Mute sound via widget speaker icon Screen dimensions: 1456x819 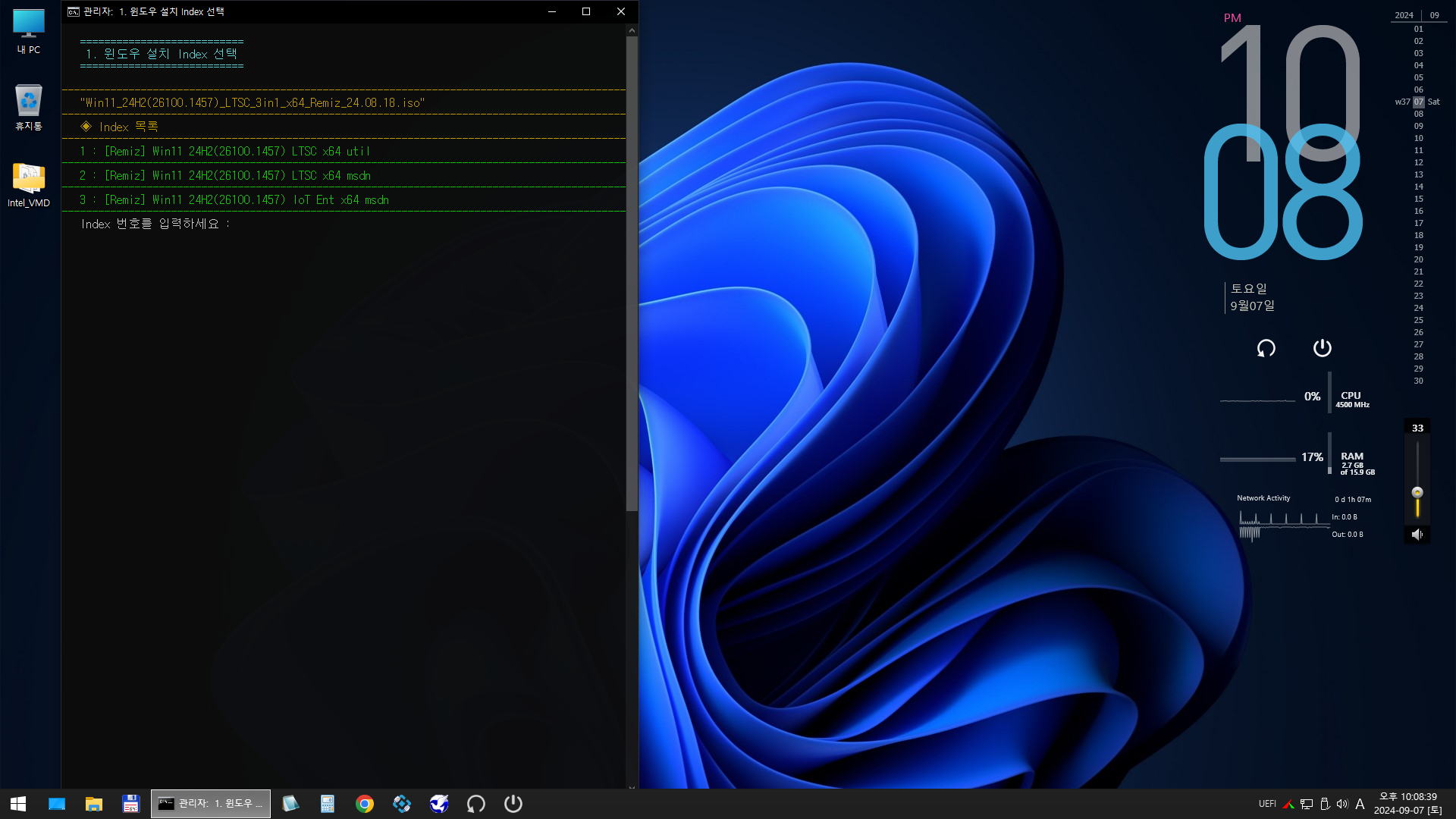(1417, 535)
